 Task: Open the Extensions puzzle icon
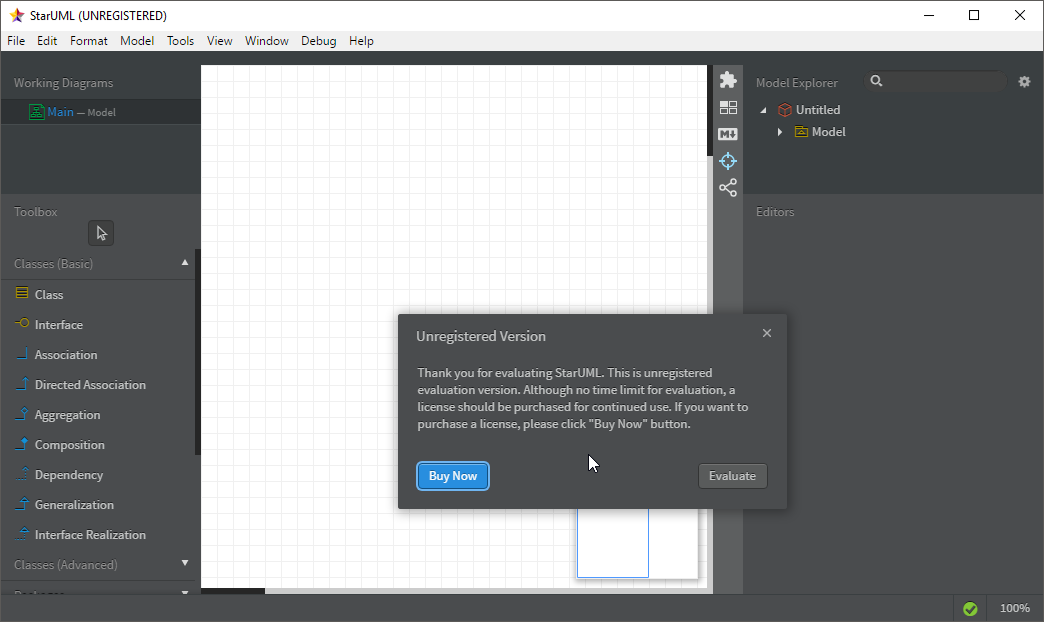(x=728, y=80)
